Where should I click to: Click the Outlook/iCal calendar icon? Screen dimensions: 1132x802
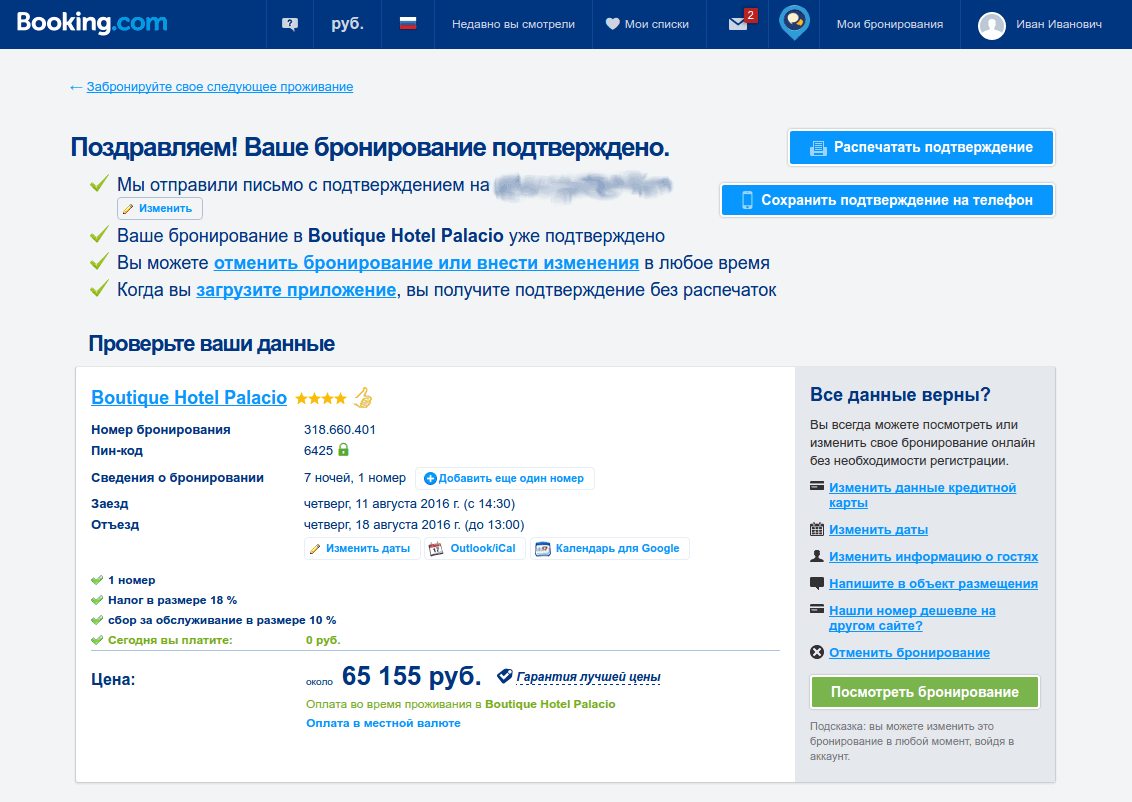(x=434, y=548)
